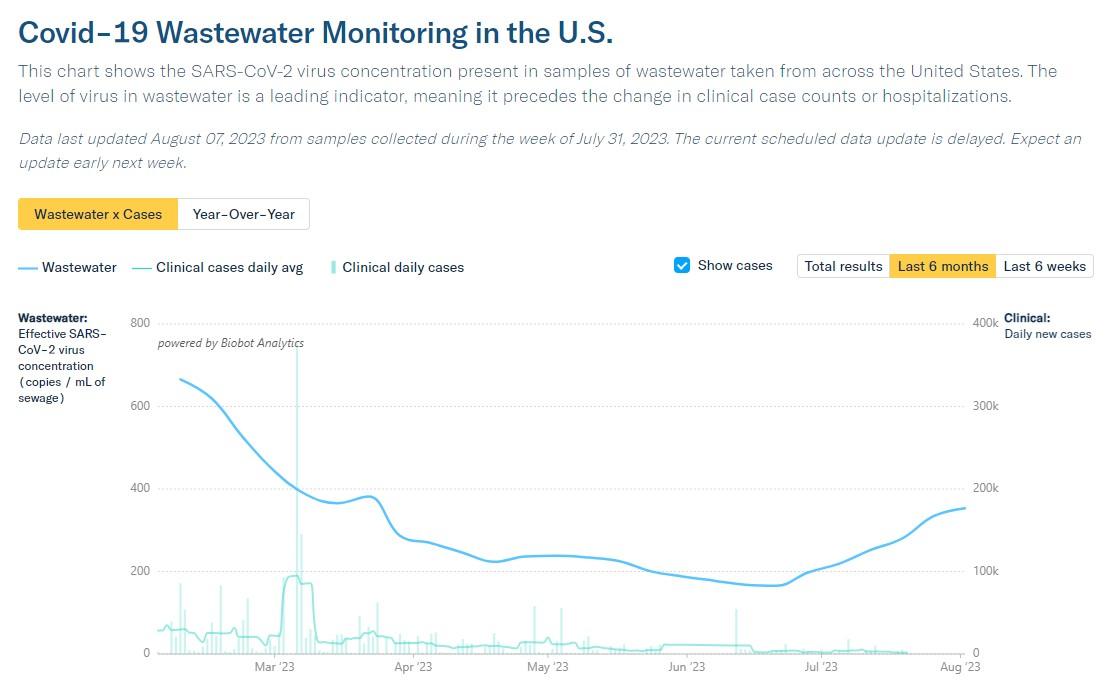Choose the Total results range
Screen dimensions: 1108x688
(x=843, y=266)
